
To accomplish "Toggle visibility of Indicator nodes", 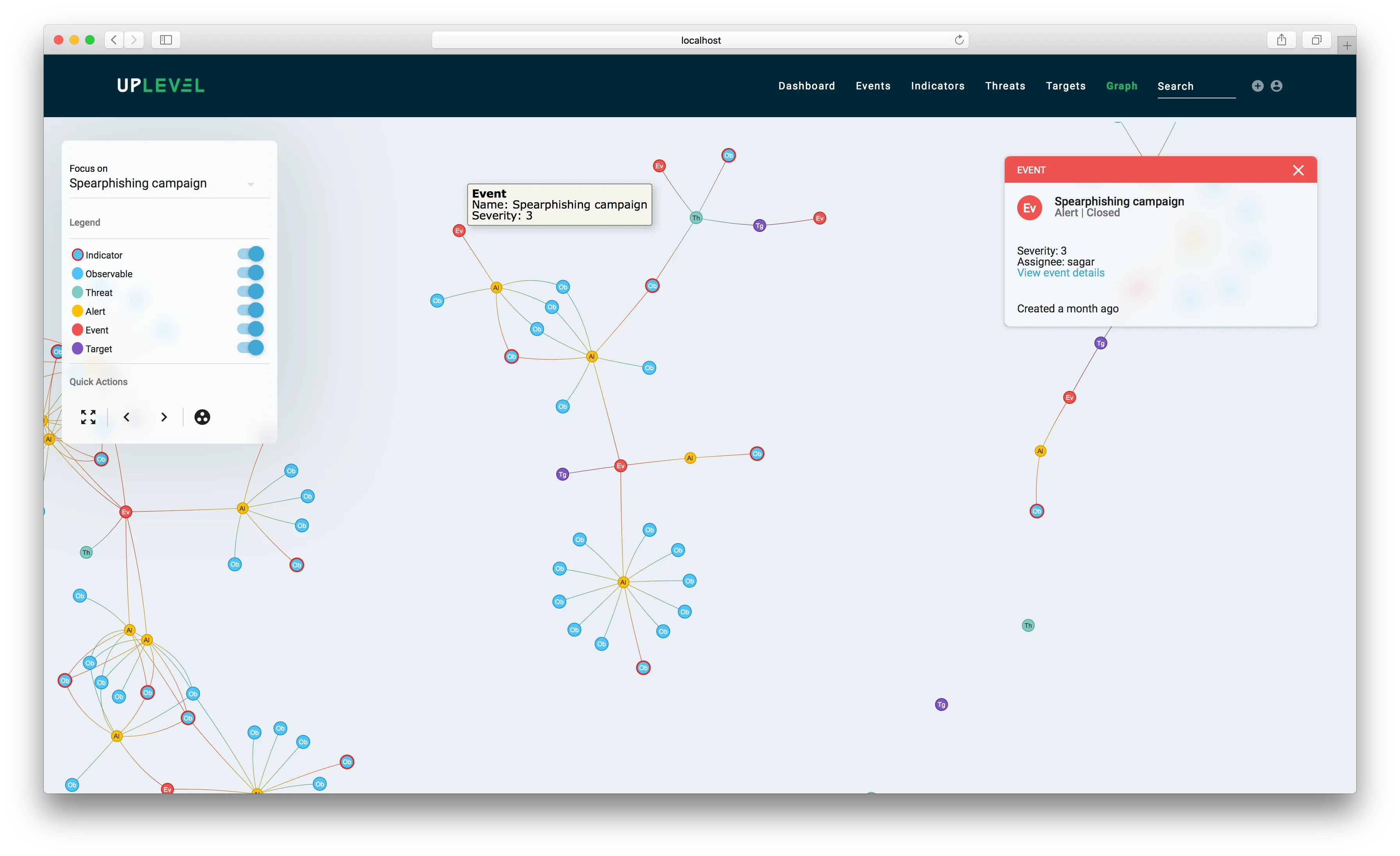I will click(250, 254).
